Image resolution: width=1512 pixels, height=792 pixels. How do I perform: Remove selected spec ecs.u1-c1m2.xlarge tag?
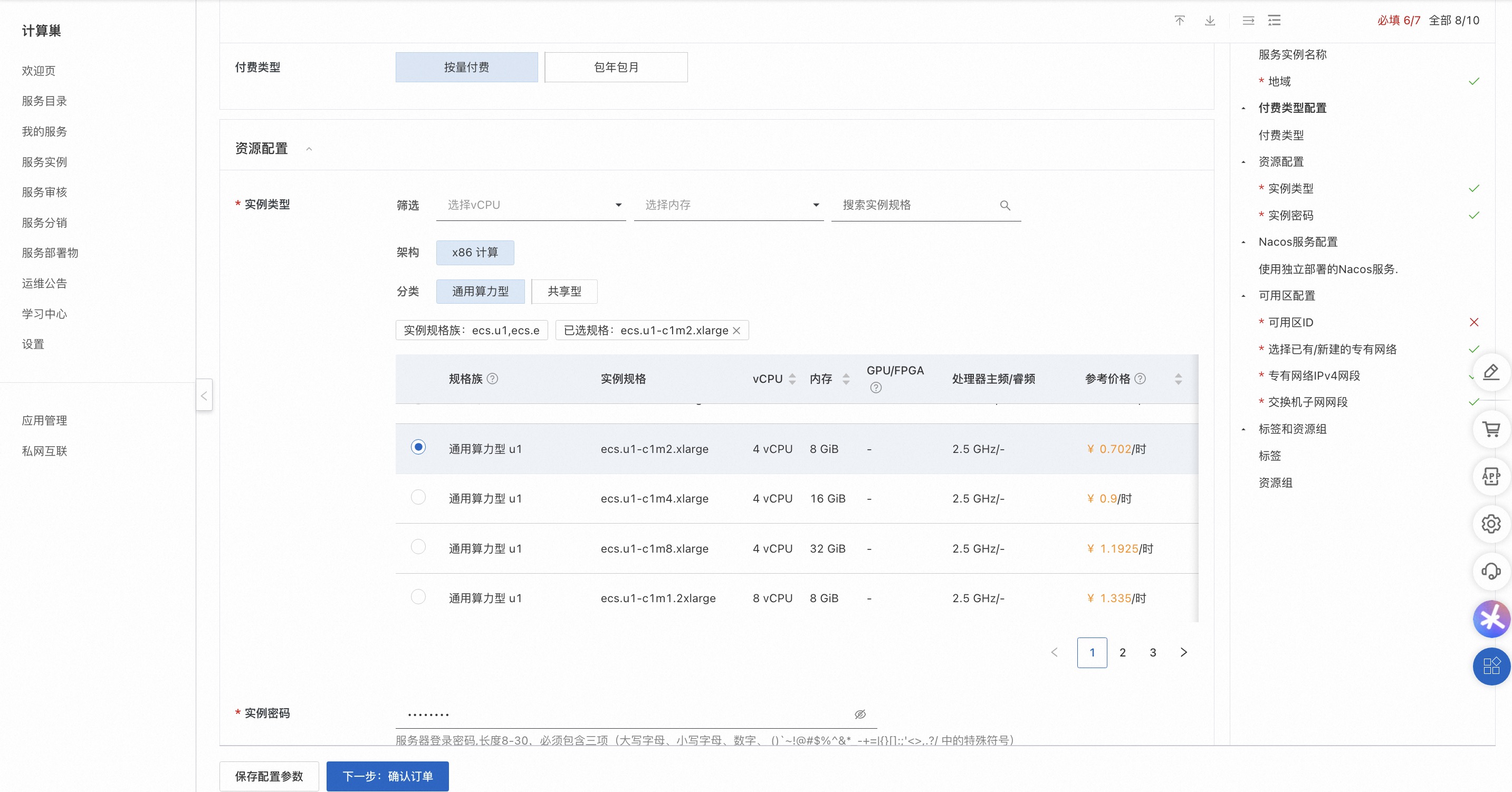(x=736, y=330)
